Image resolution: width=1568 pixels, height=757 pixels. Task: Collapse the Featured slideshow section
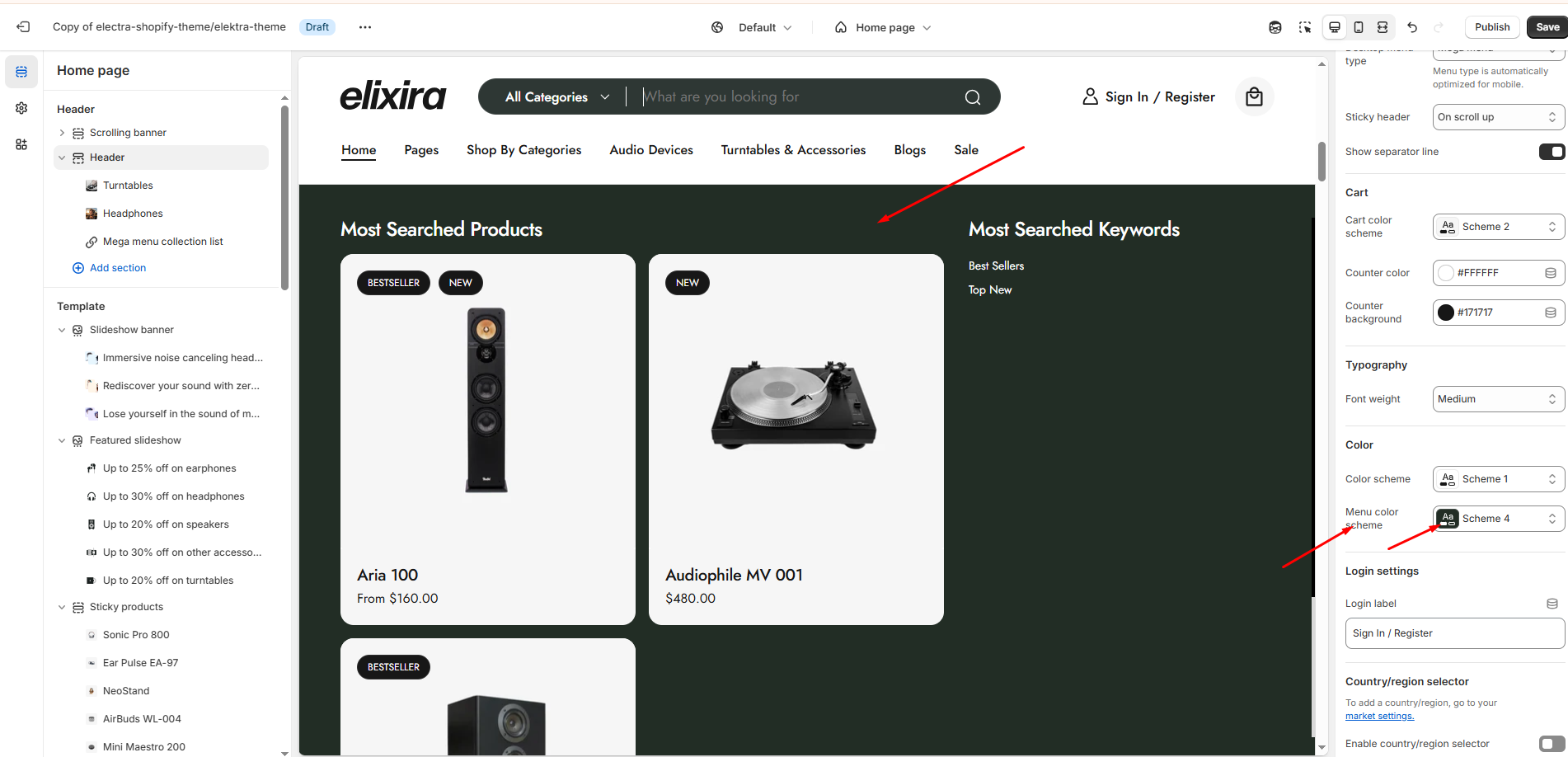click(x=62, y=440)
